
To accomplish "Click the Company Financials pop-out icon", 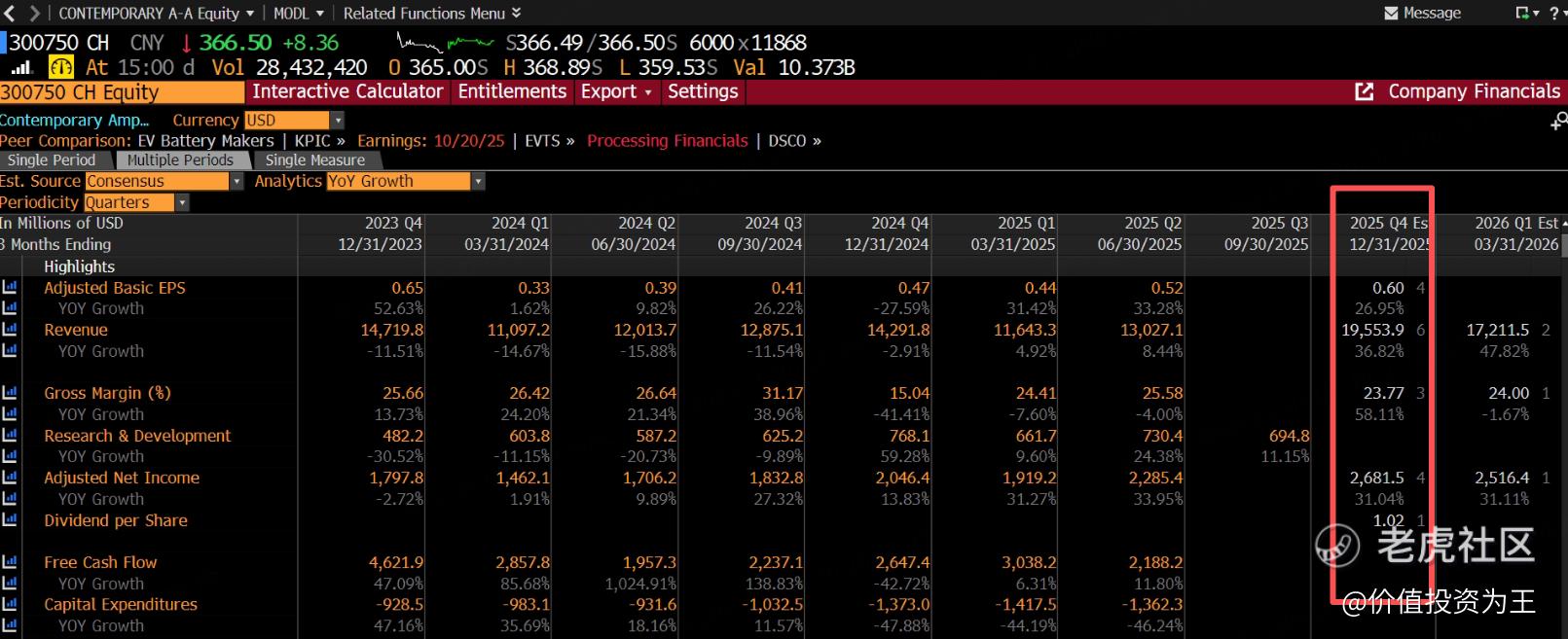I will click(1365, 91).
